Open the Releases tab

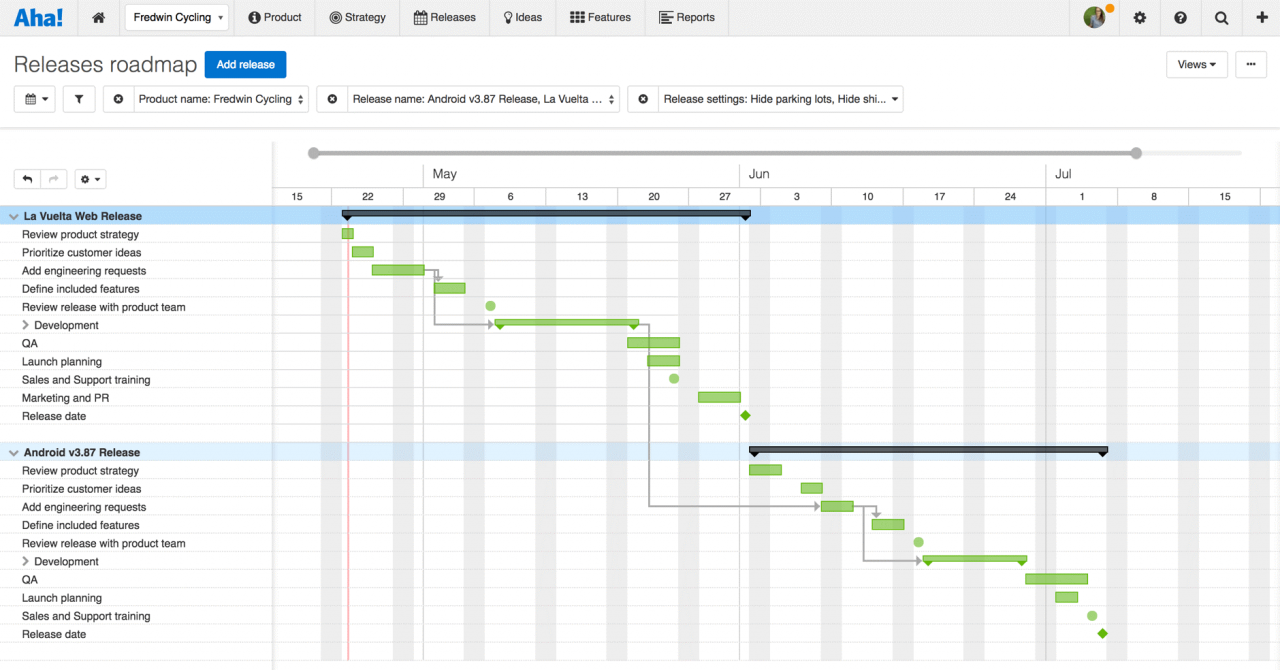pyautogui.click(x=445, y=18)
